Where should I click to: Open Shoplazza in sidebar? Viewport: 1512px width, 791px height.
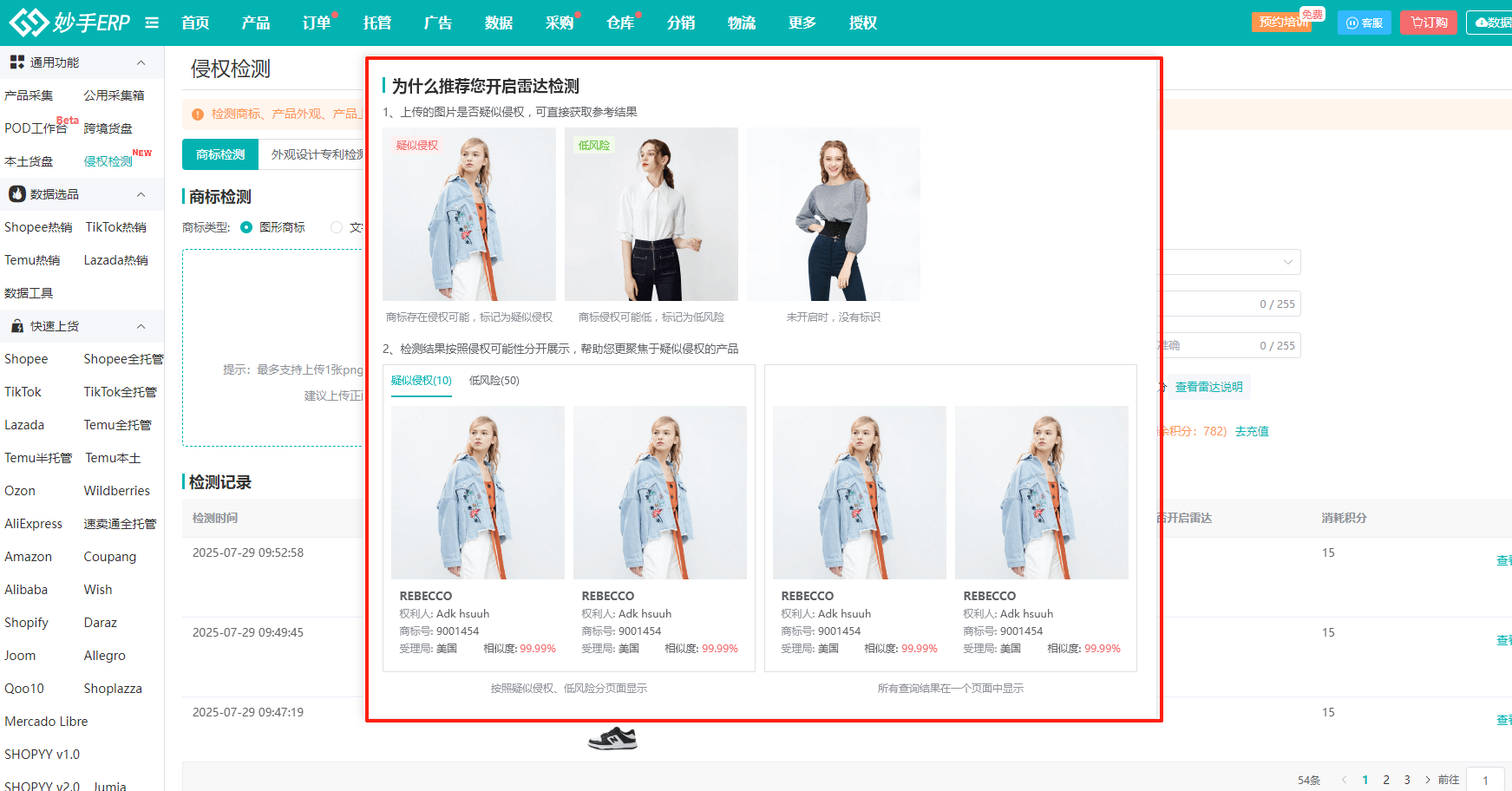point(113,689)
